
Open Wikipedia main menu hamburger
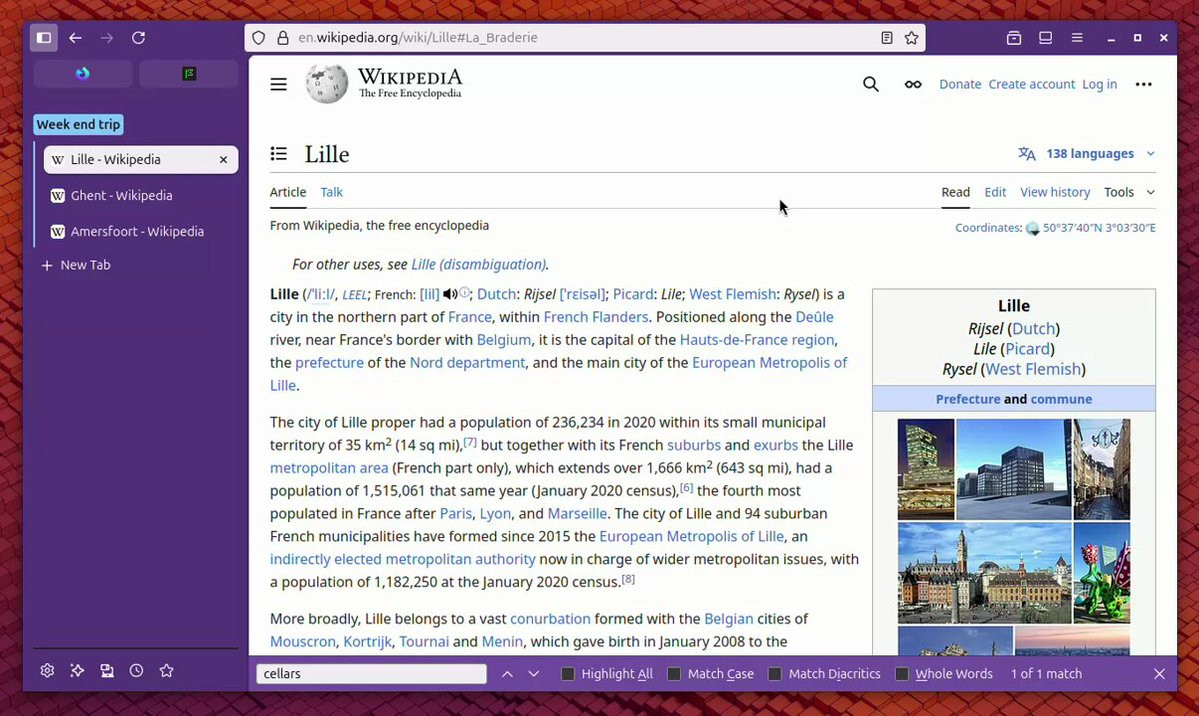(278, 84)
